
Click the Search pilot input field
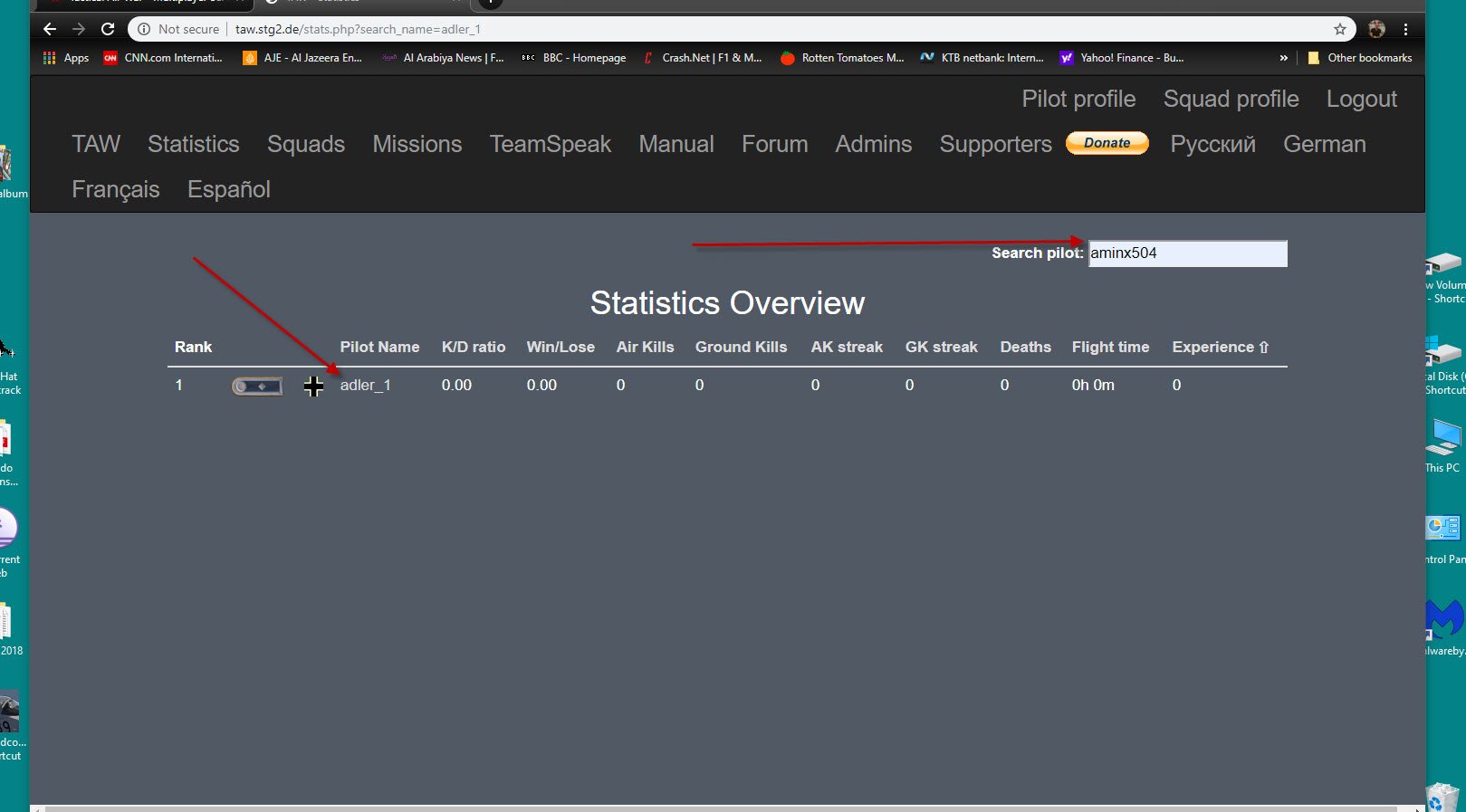[x=1187, y=253]
